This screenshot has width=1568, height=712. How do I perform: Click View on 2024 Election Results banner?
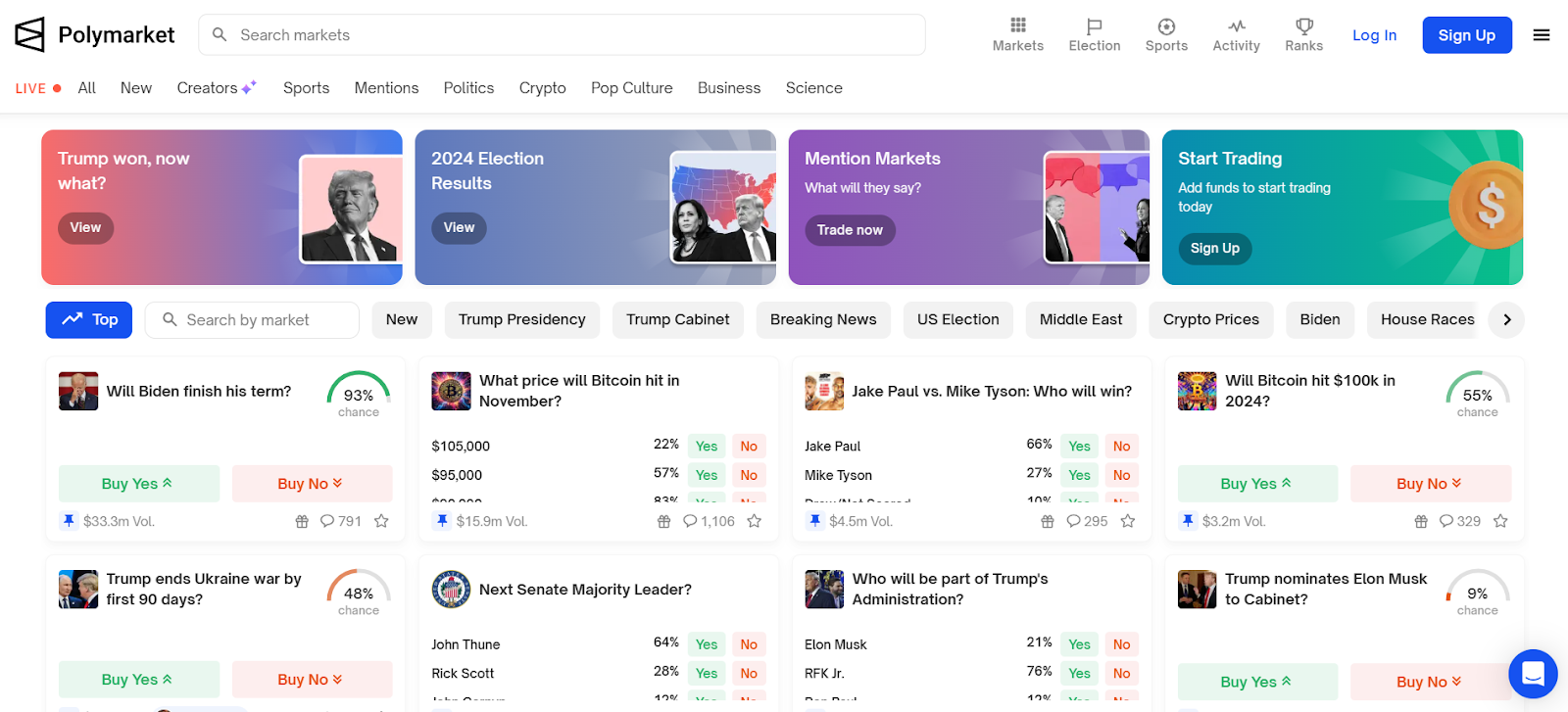(459, 227)
